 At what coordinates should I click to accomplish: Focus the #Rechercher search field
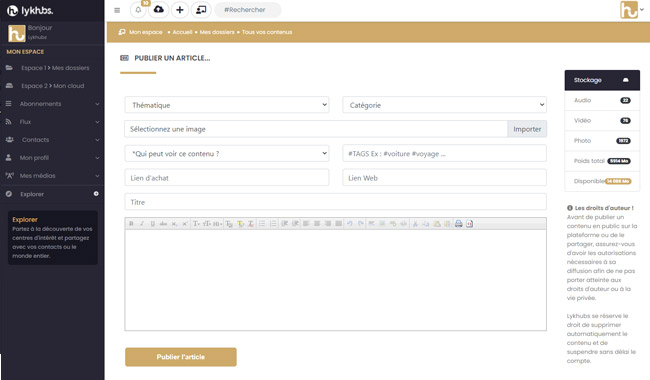(247, 10)
